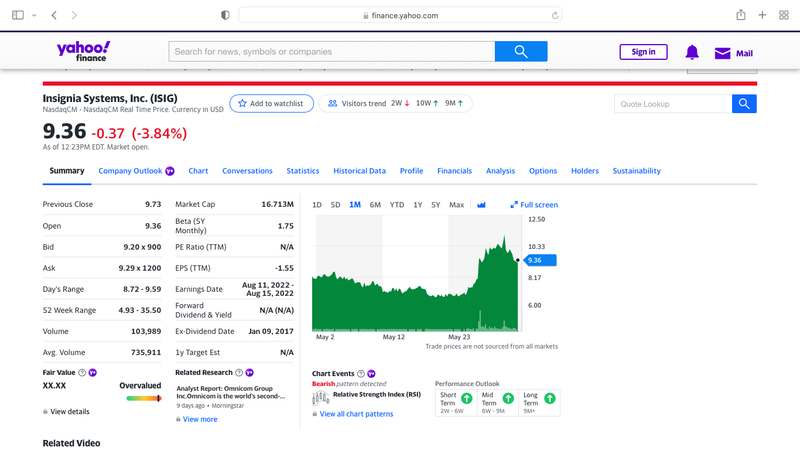800x450 pixels.
Task: Reload the page in address bar
Action: tap(555, 16)
